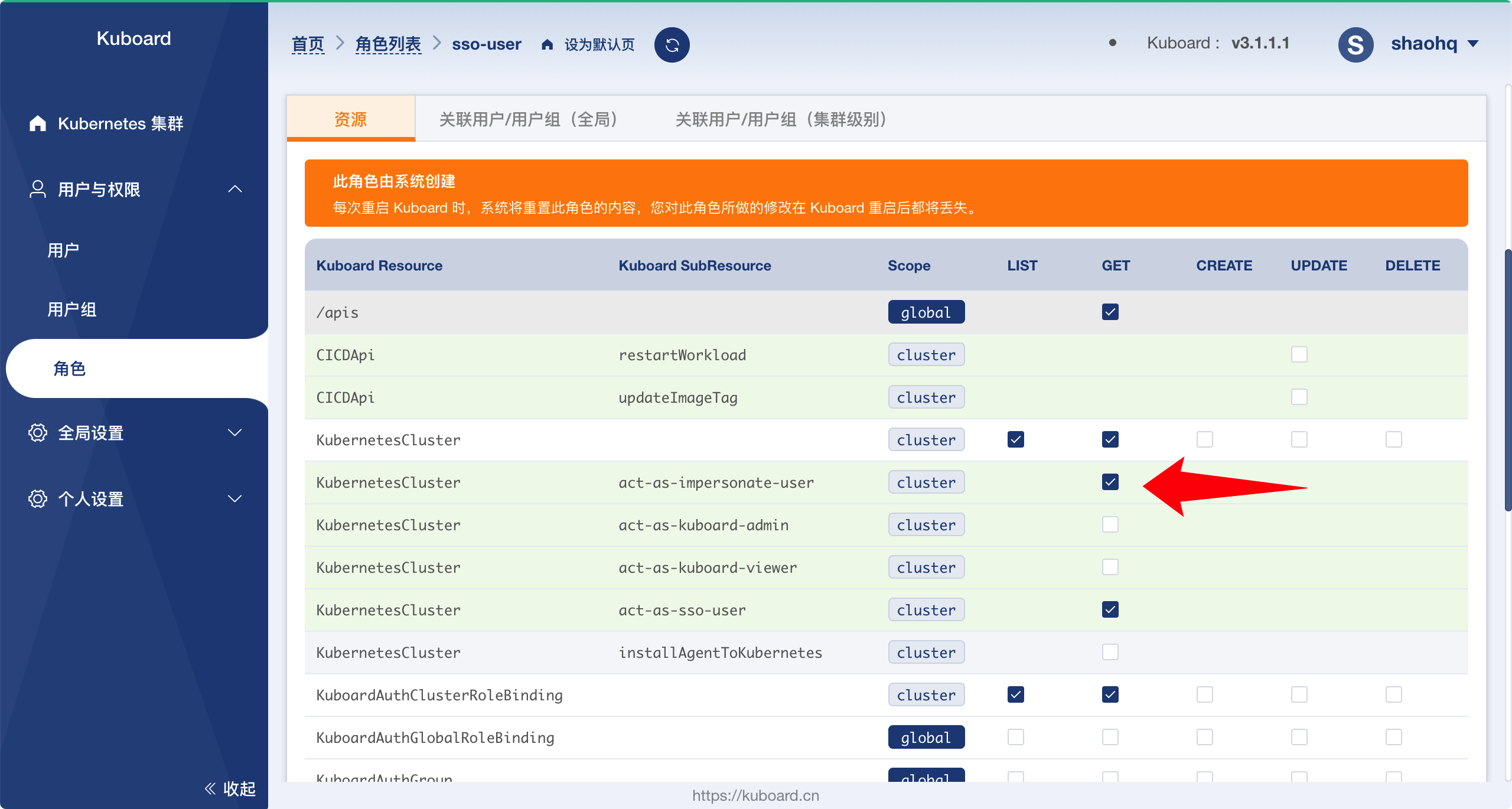
Task: Open the shaohq user dropdown arrow
Action: coord(1473,44)
